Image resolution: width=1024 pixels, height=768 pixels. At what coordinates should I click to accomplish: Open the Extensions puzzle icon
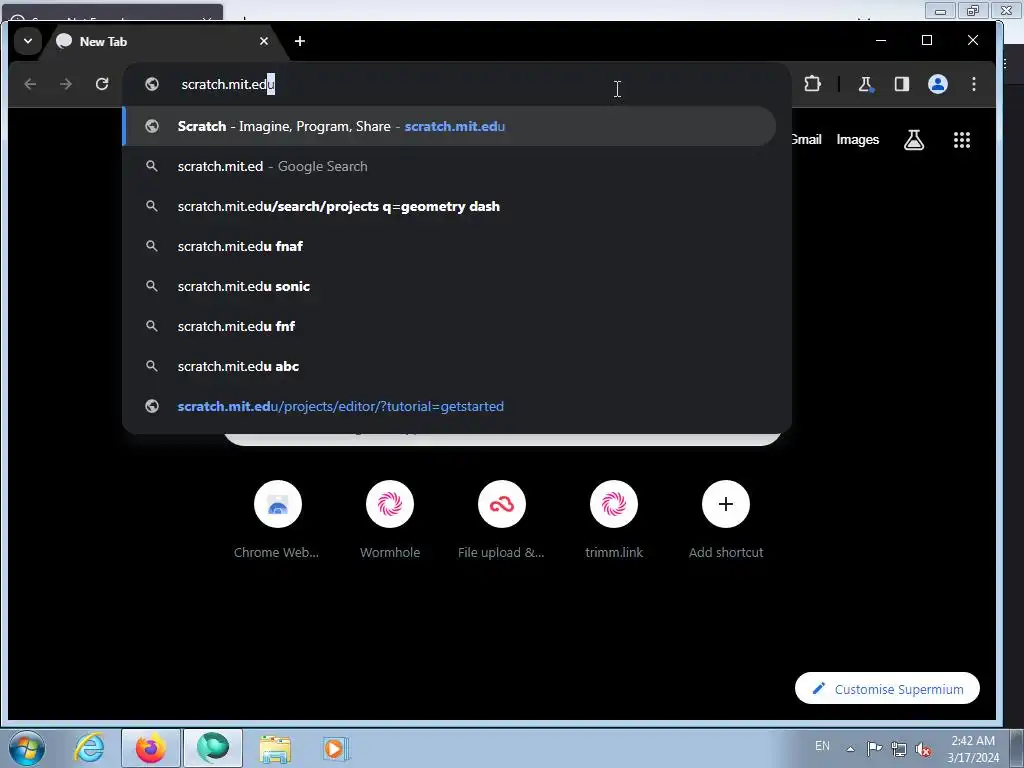tap(812, 84)
